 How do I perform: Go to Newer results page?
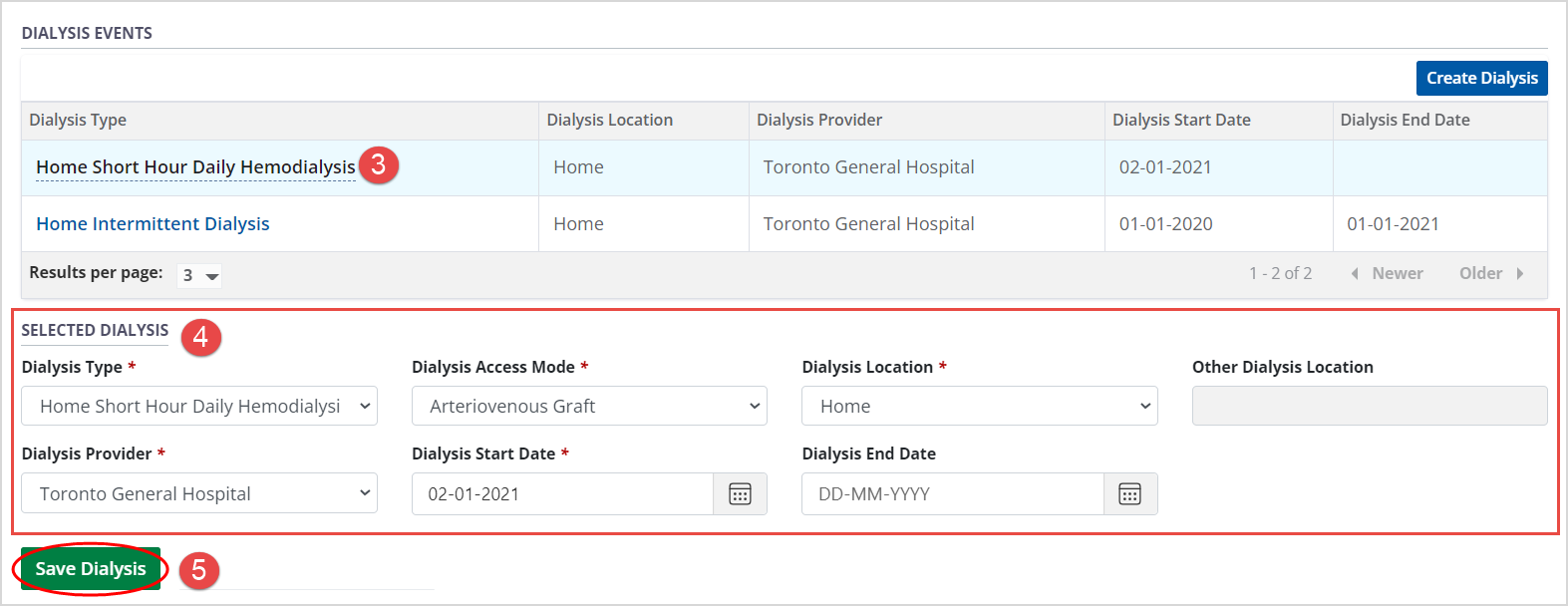click(x=1387, y=273)
